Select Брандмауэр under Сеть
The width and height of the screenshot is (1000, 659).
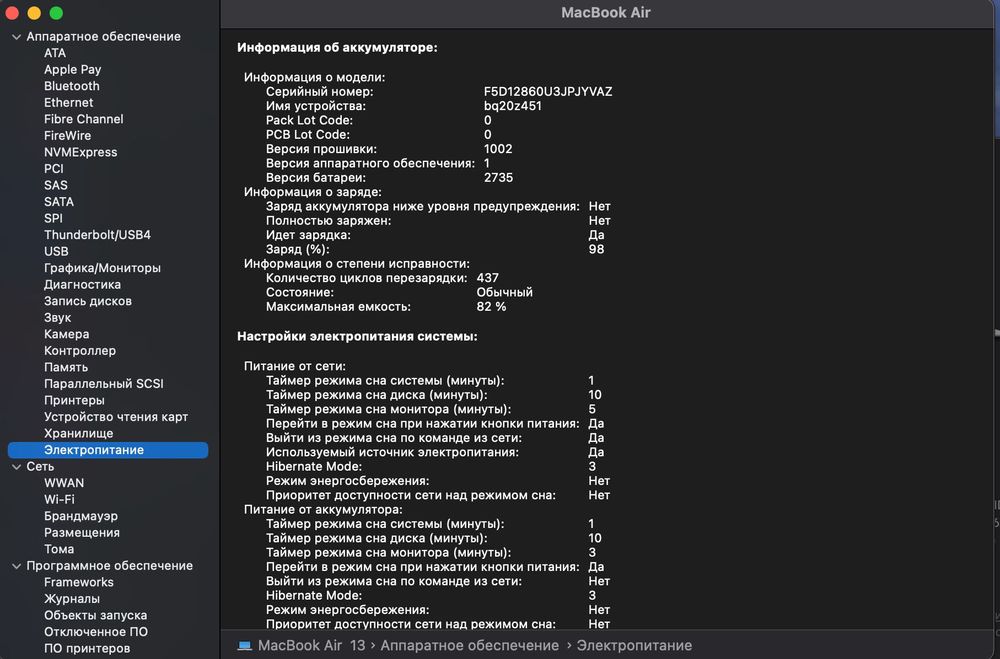pyautogui.click(x=81, y=516)
